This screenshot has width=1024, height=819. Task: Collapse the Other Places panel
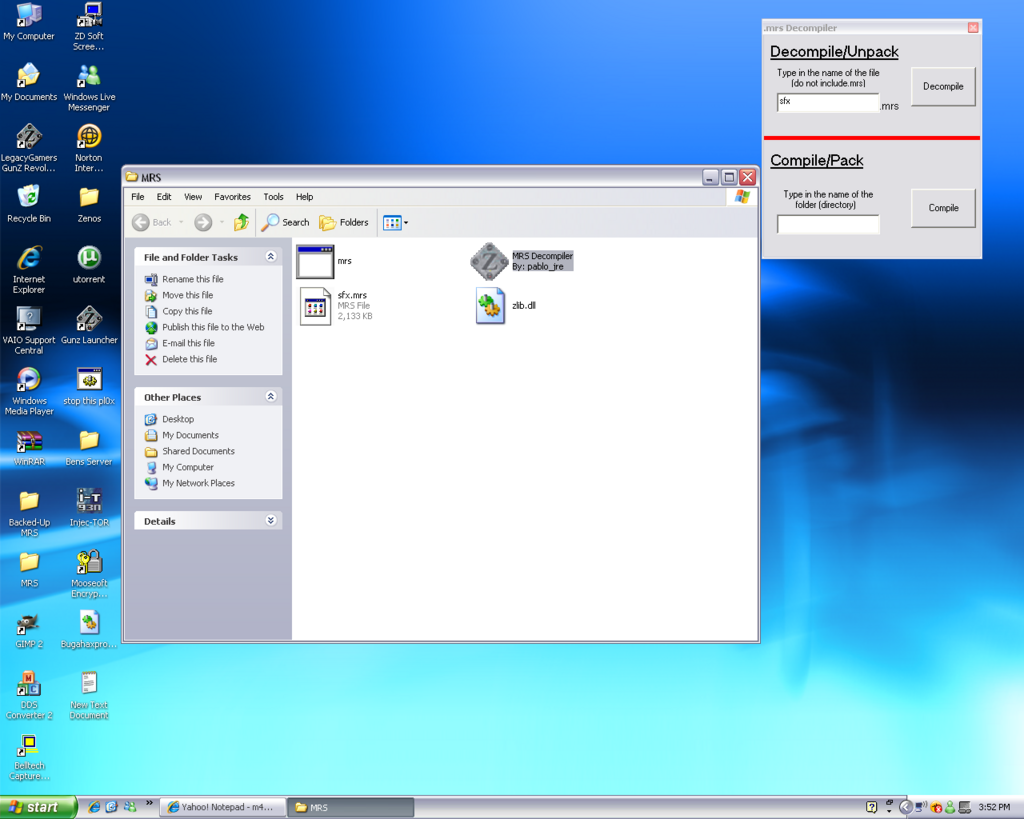click(x=270, y=397)
